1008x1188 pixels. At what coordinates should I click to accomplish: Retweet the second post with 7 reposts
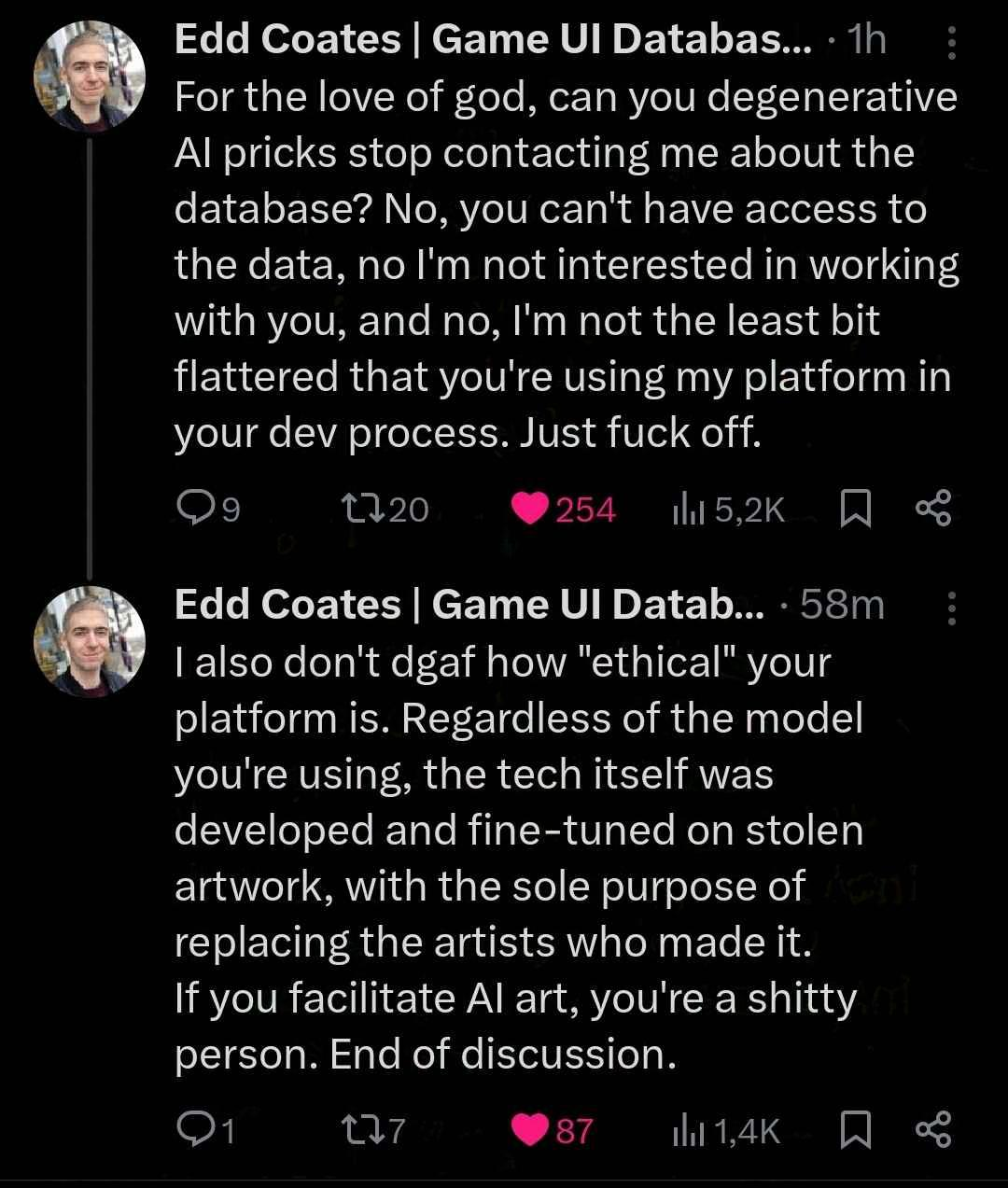pos(361,1130)
